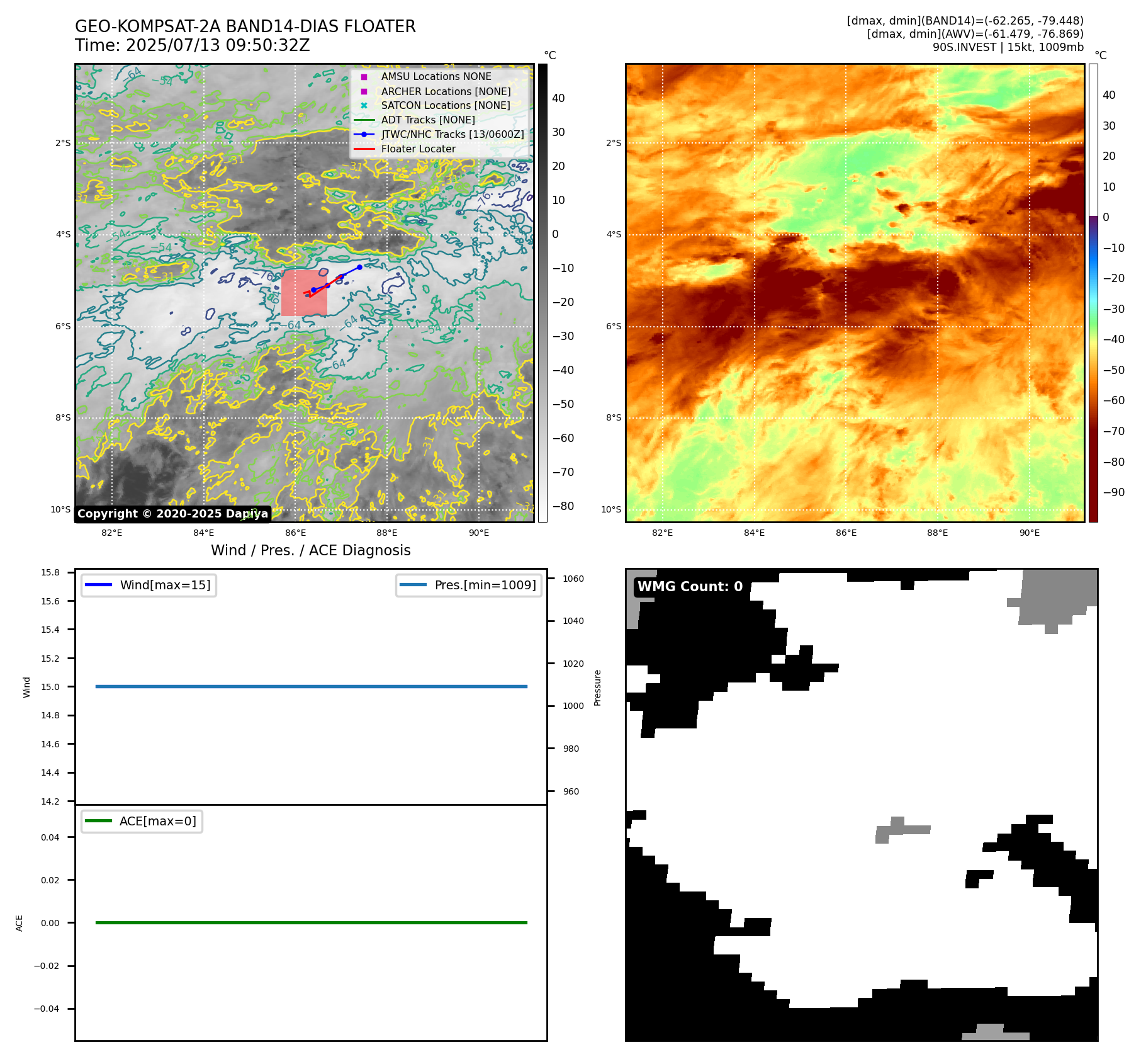Click the Wind / Pres. / ACE Diagnosis title
The height and width of the screenshot is (1064, 1141).
[x=311, y=550]
